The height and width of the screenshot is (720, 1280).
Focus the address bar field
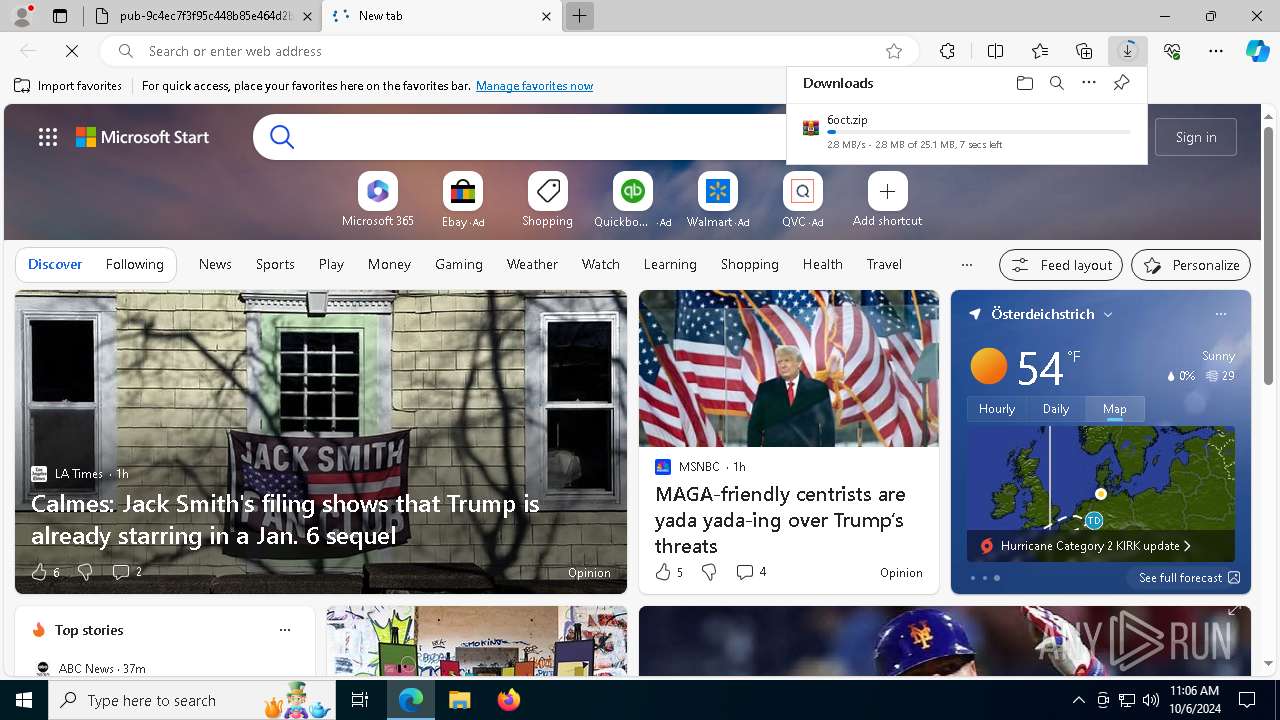[510, 51]
